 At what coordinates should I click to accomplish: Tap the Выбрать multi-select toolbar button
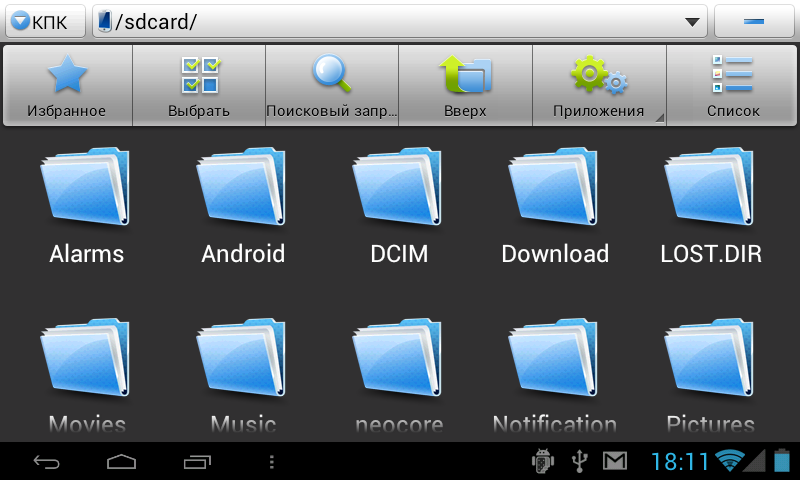coord(199,85)
